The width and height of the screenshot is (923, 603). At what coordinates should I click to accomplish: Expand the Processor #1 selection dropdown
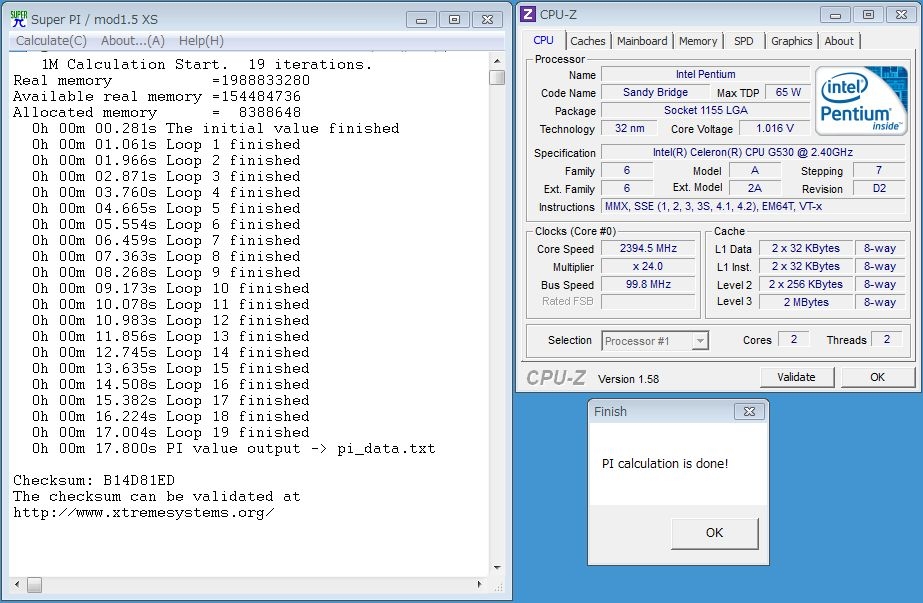[699, 341]
